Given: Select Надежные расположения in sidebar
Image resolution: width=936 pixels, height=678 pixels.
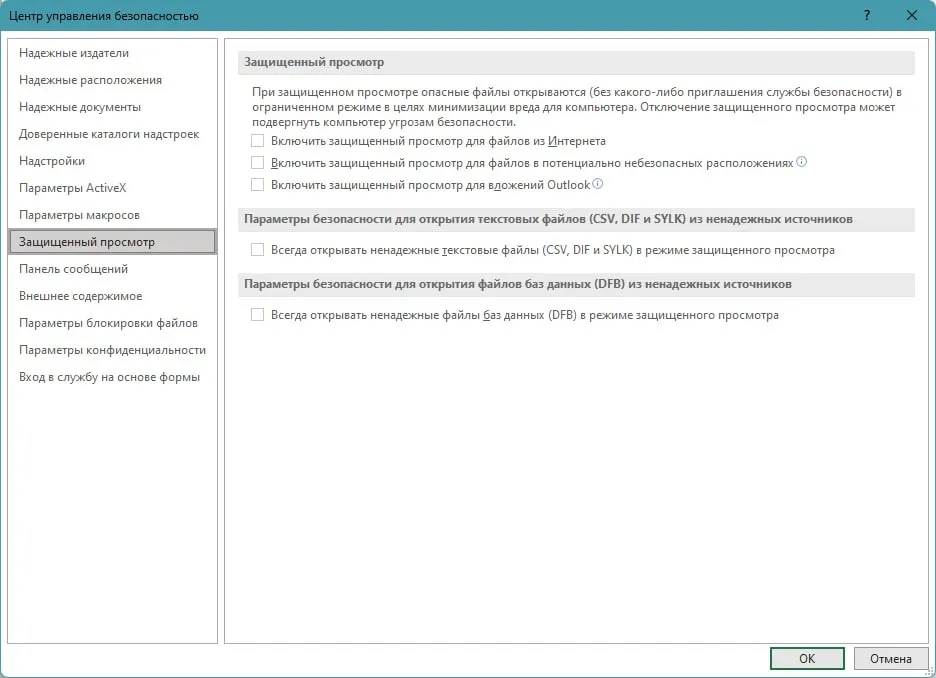Looking at the screenshot, I should click(x=90, y=80).
